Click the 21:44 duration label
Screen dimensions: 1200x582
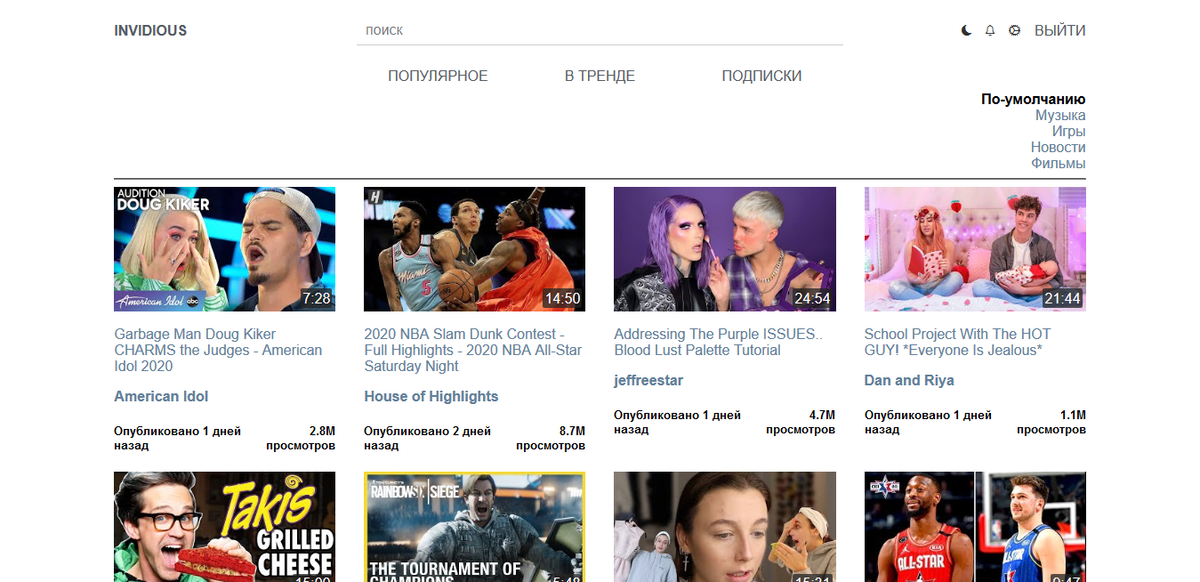click(1062, 299)
